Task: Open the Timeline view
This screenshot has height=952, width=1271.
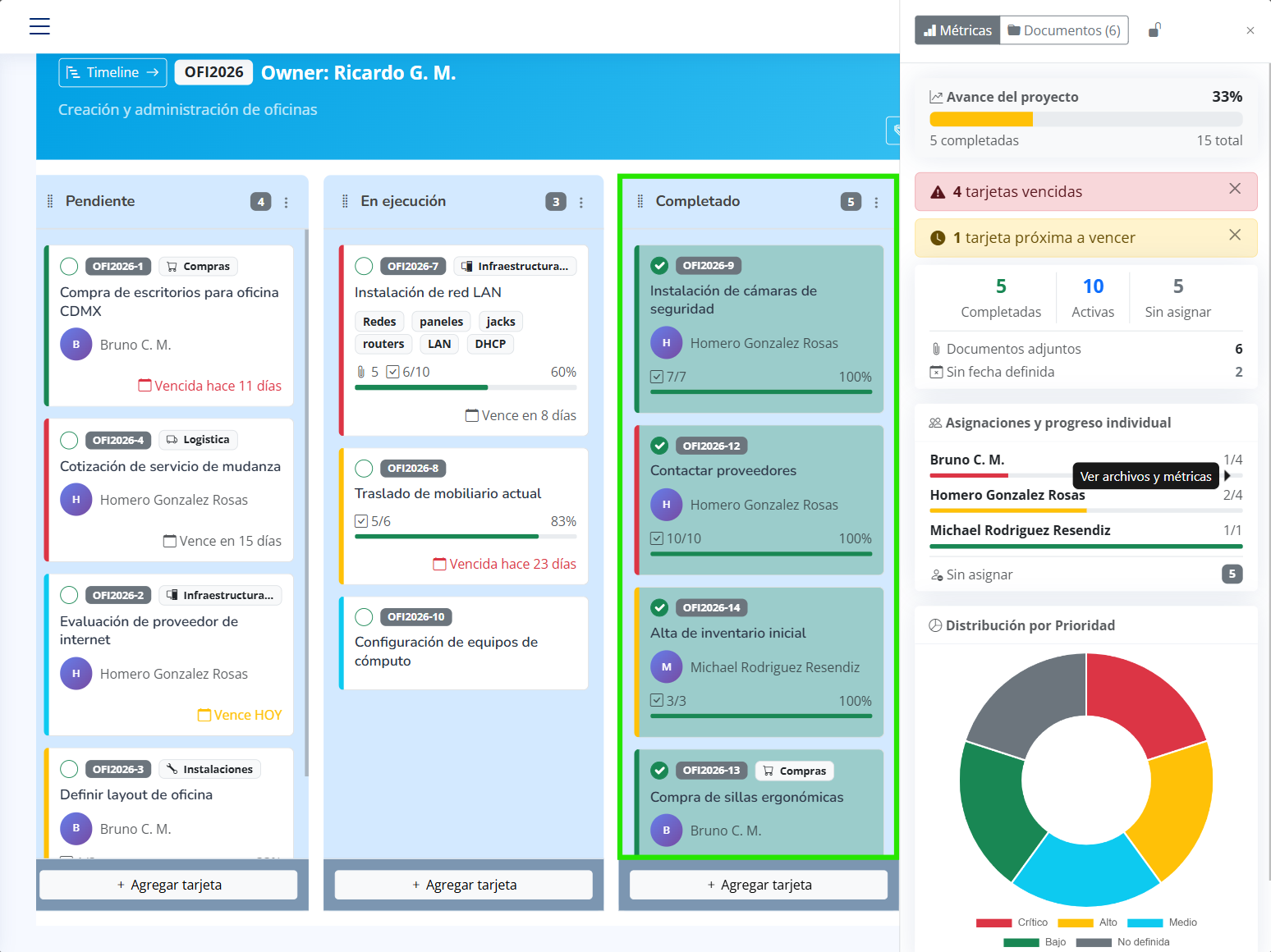Action: 112,72
